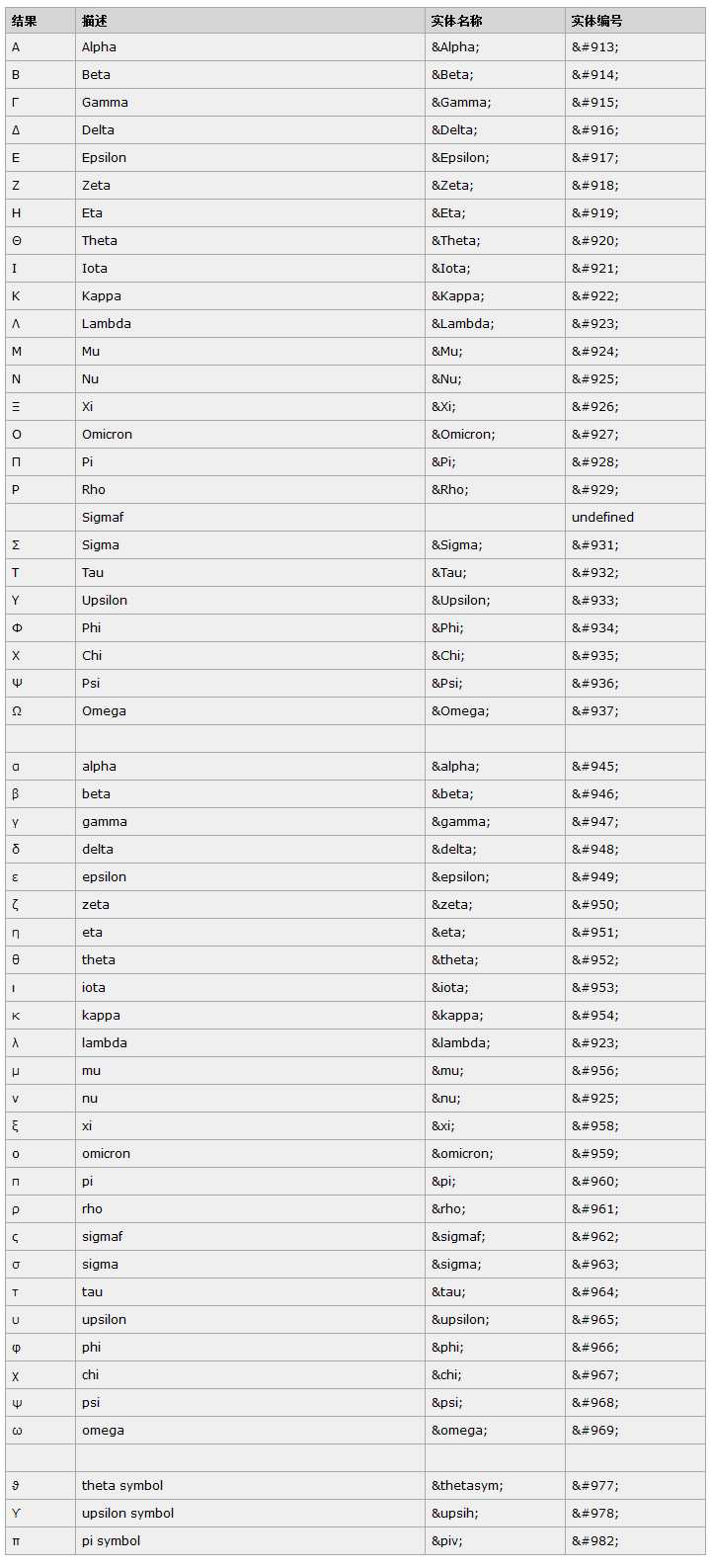Screen dimensions: 711x1568
Task: Select the Σ symbol in results column
Action: [x=16, y=545]
